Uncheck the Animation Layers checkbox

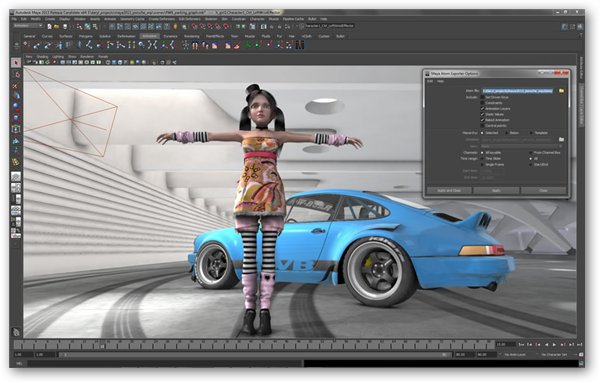(x=482, y=109)
